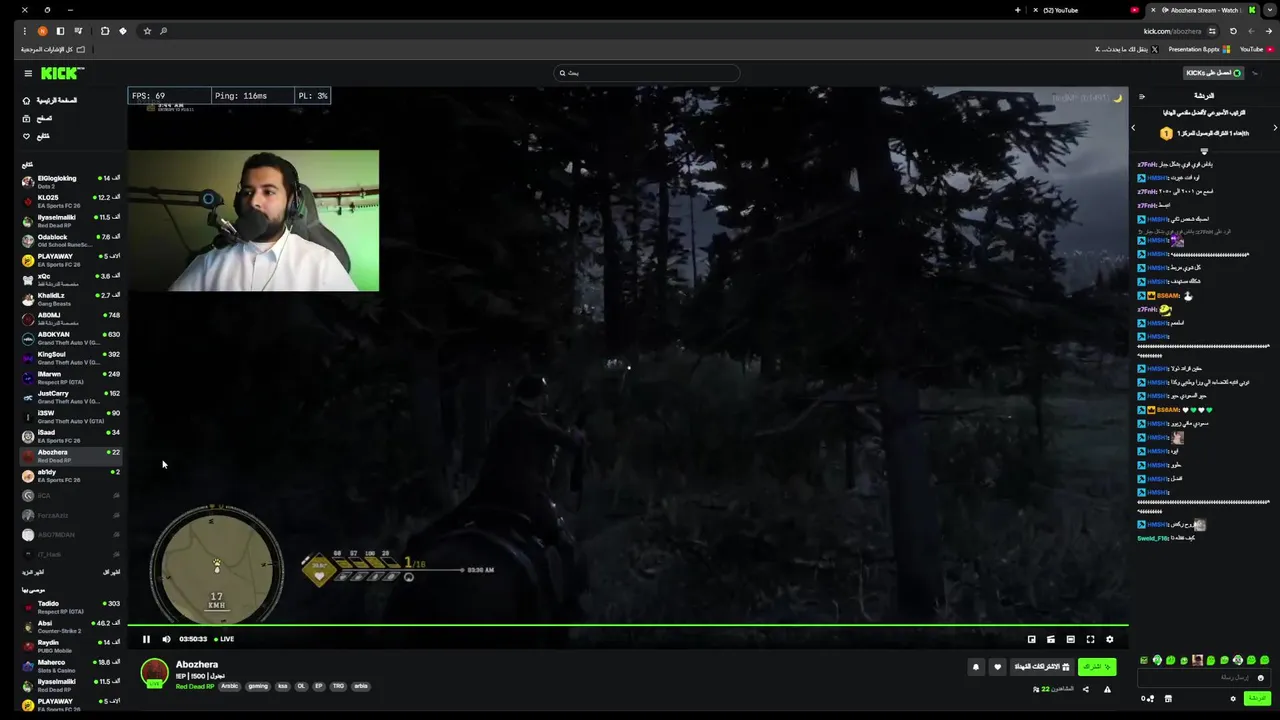Open ab1dy channel in sidebar
Viewport: 1280px width, 720px height.
(x=71, y=475)
